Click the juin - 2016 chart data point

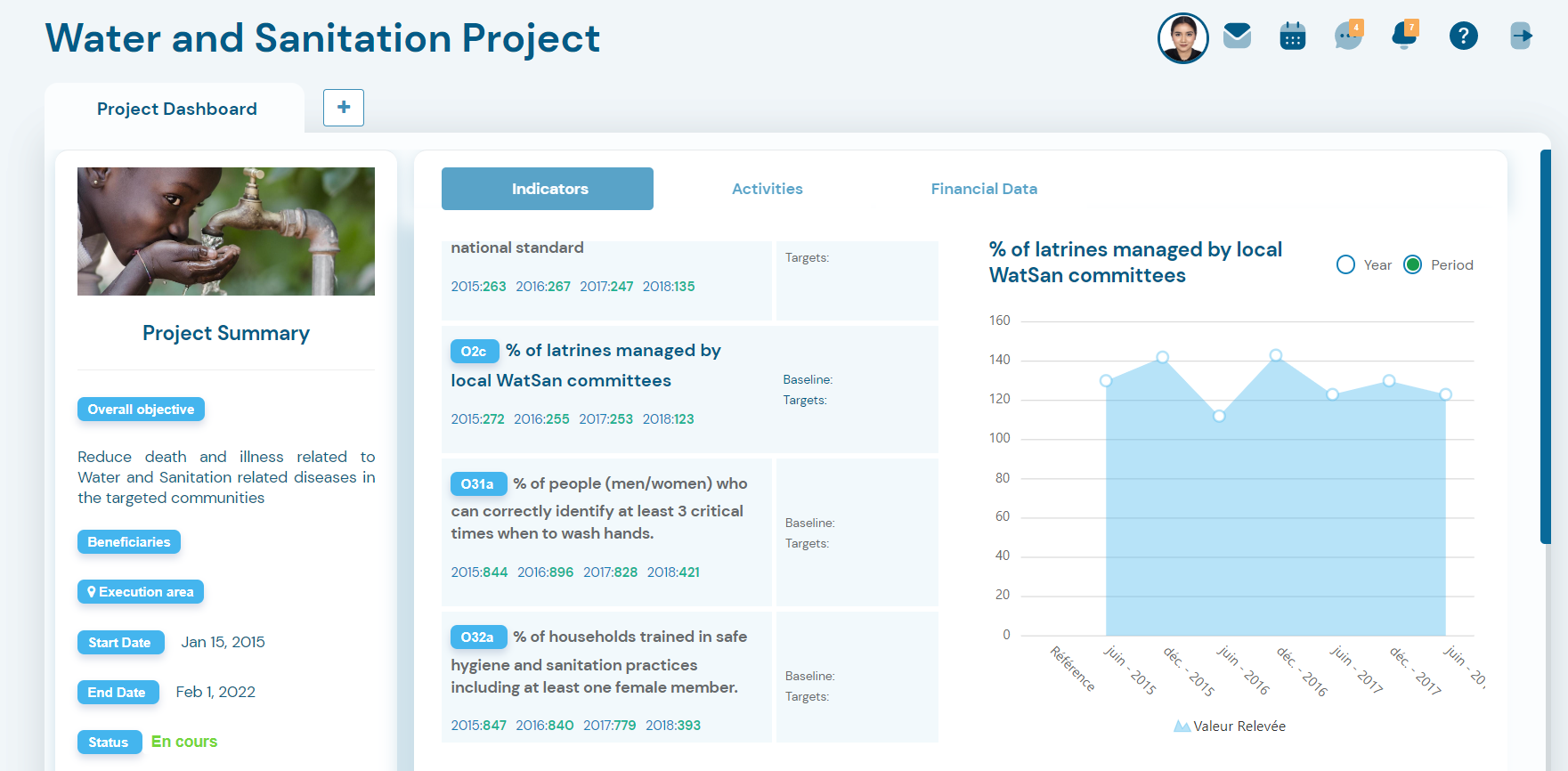[x=1219, y=416]
